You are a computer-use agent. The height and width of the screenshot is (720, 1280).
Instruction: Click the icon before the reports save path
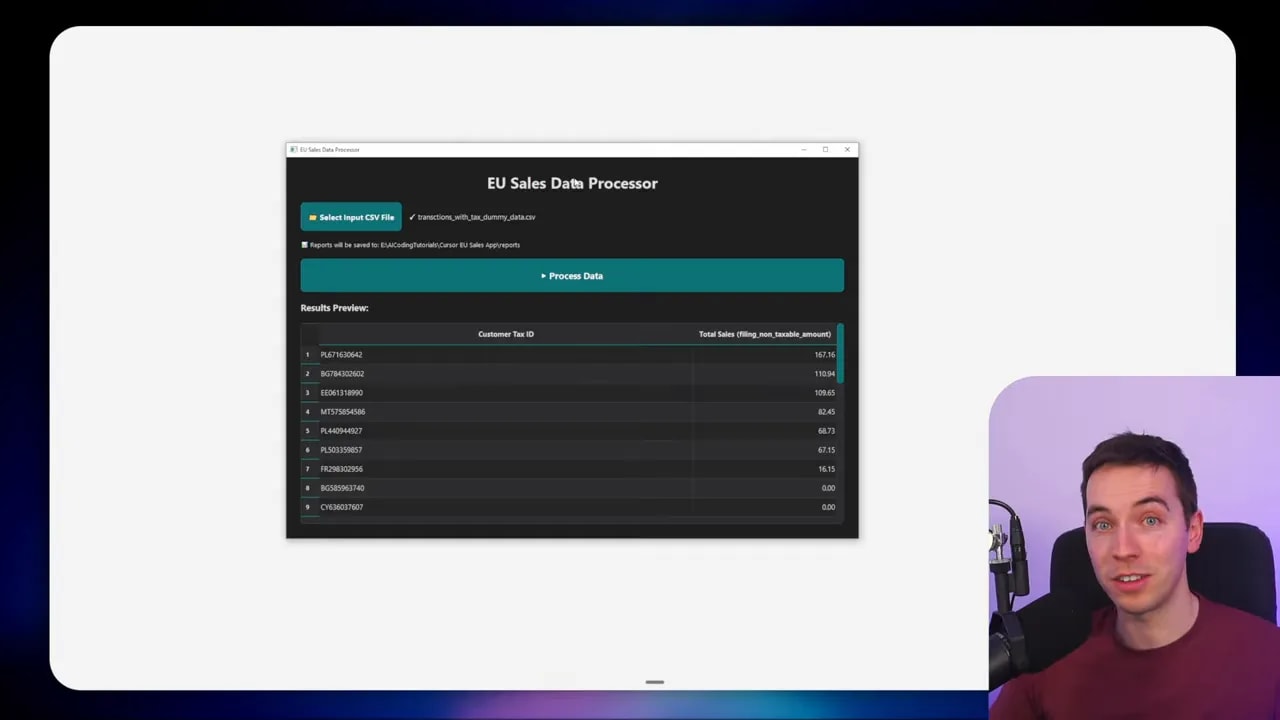point(305,245)
